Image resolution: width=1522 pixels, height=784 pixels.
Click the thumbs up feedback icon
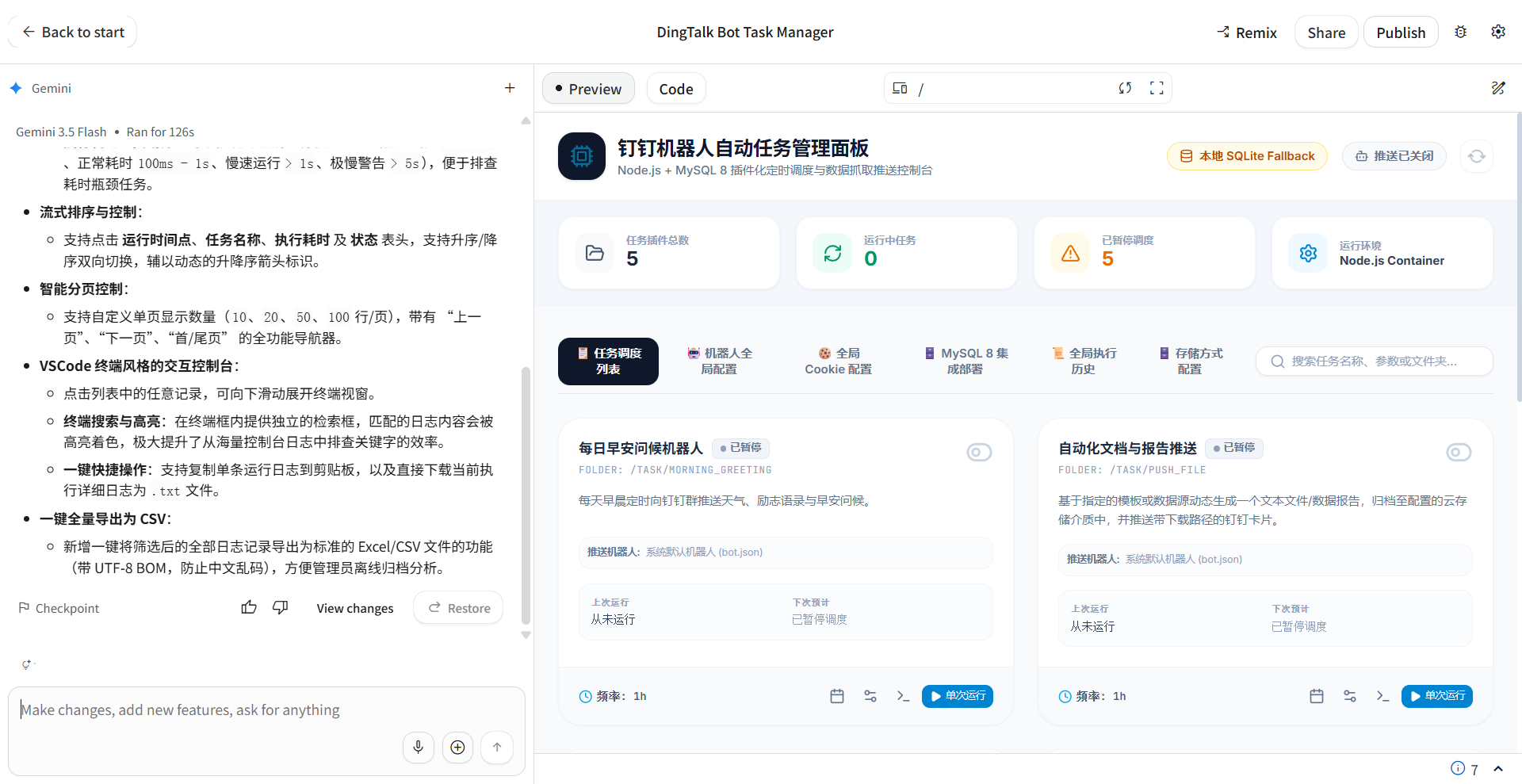pos(249,607)
